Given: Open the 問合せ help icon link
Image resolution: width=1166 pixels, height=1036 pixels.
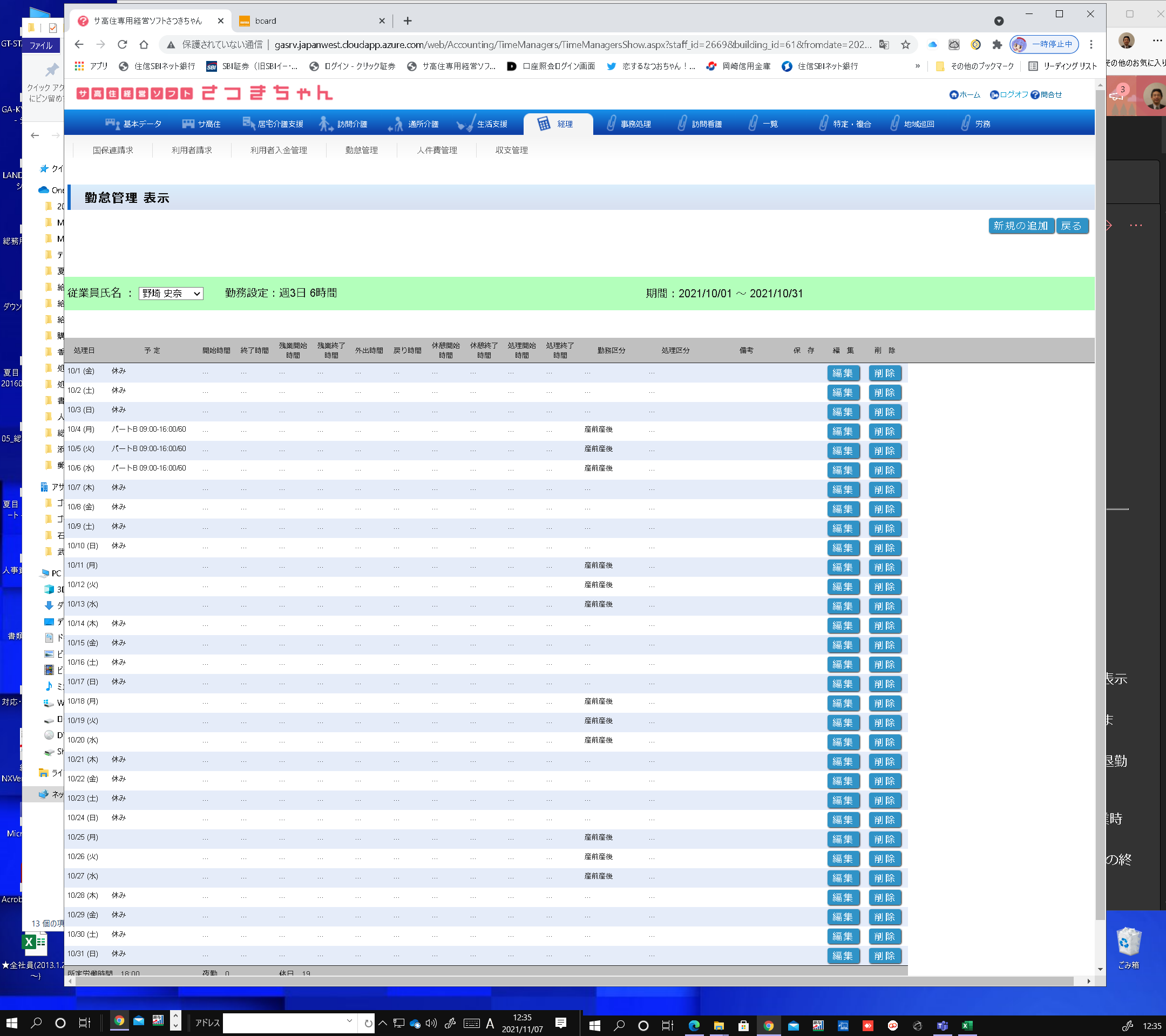Looking at the screenshot, I should pos(1035,94).
